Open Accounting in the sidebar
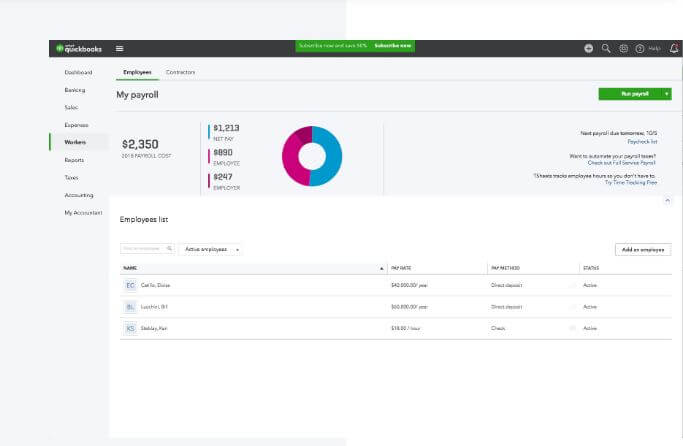The width and height of the screenshot is (683, 446). 79,195
